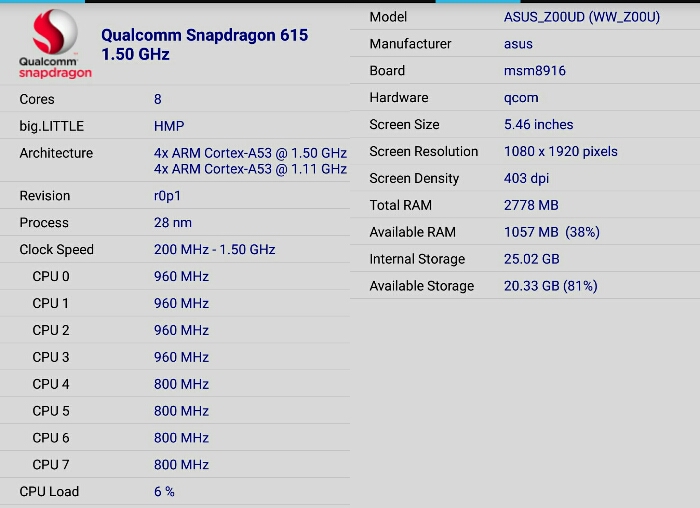
Task: Click the Clock Speed label
Action: [x=56, y=250]
